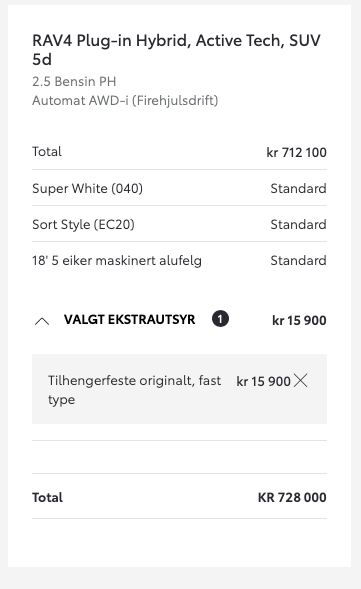
Task: Click the extras subtotal kr 15 900 in header
Action: pyautogui.click(x=299, y=320)
